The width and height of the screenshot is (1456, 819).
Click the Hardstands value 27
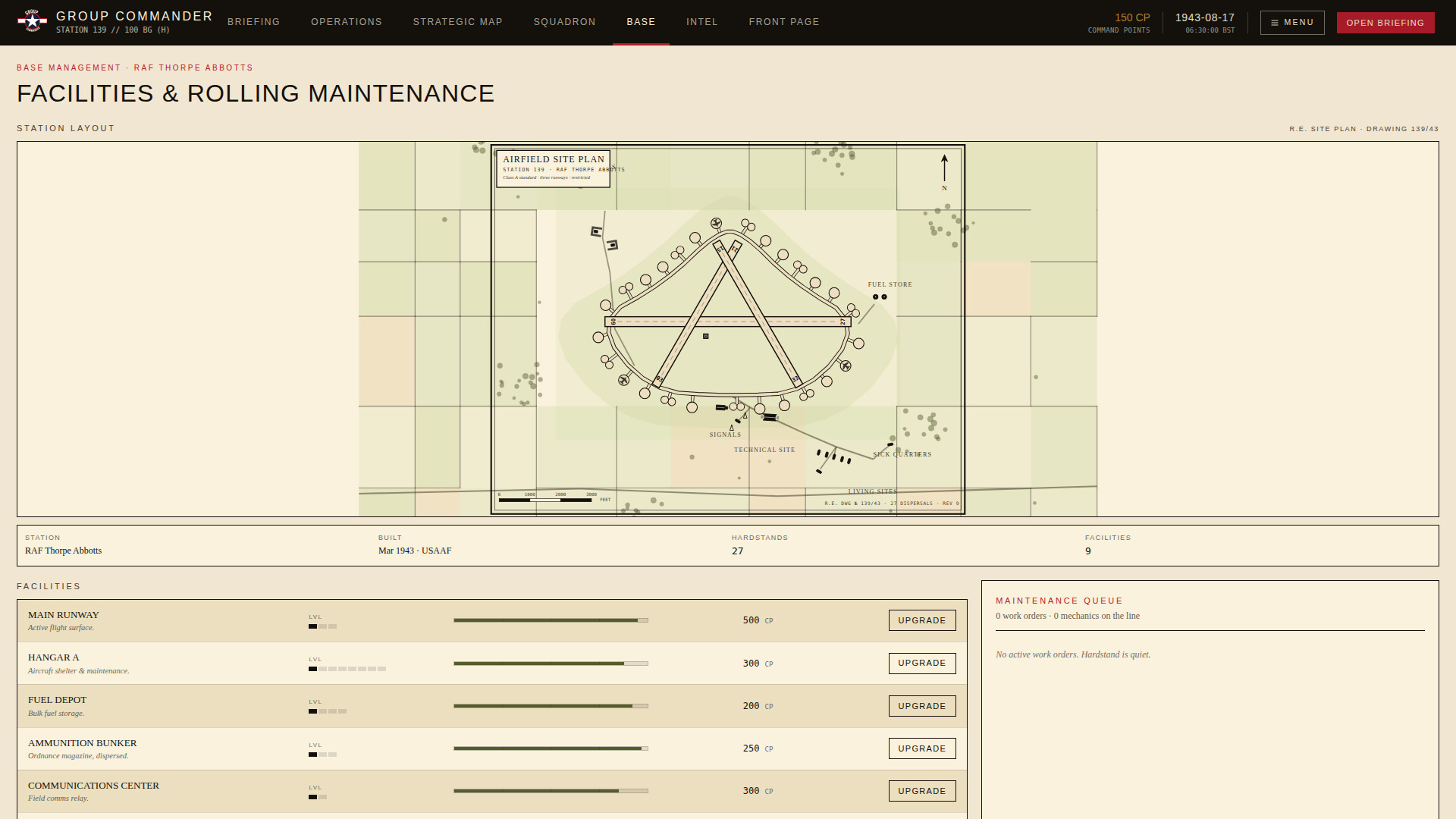point(737,551)
